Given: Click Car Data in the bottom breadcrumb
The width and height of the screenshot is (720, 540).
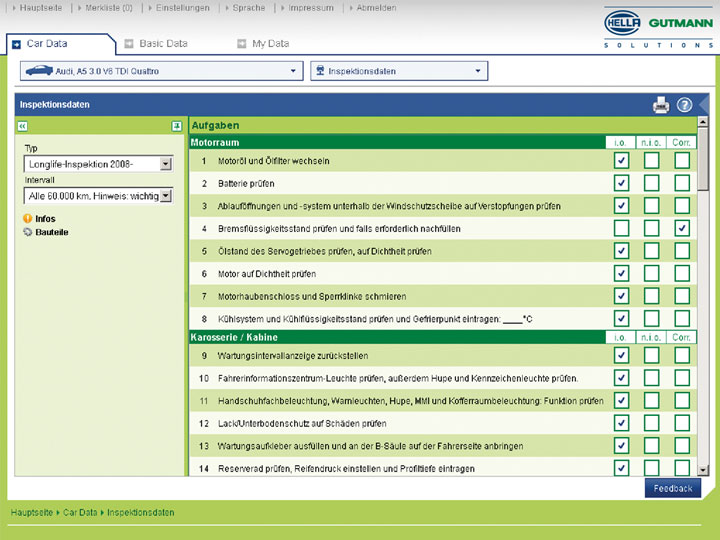Looking at the screenshot, I should point(79,512).
